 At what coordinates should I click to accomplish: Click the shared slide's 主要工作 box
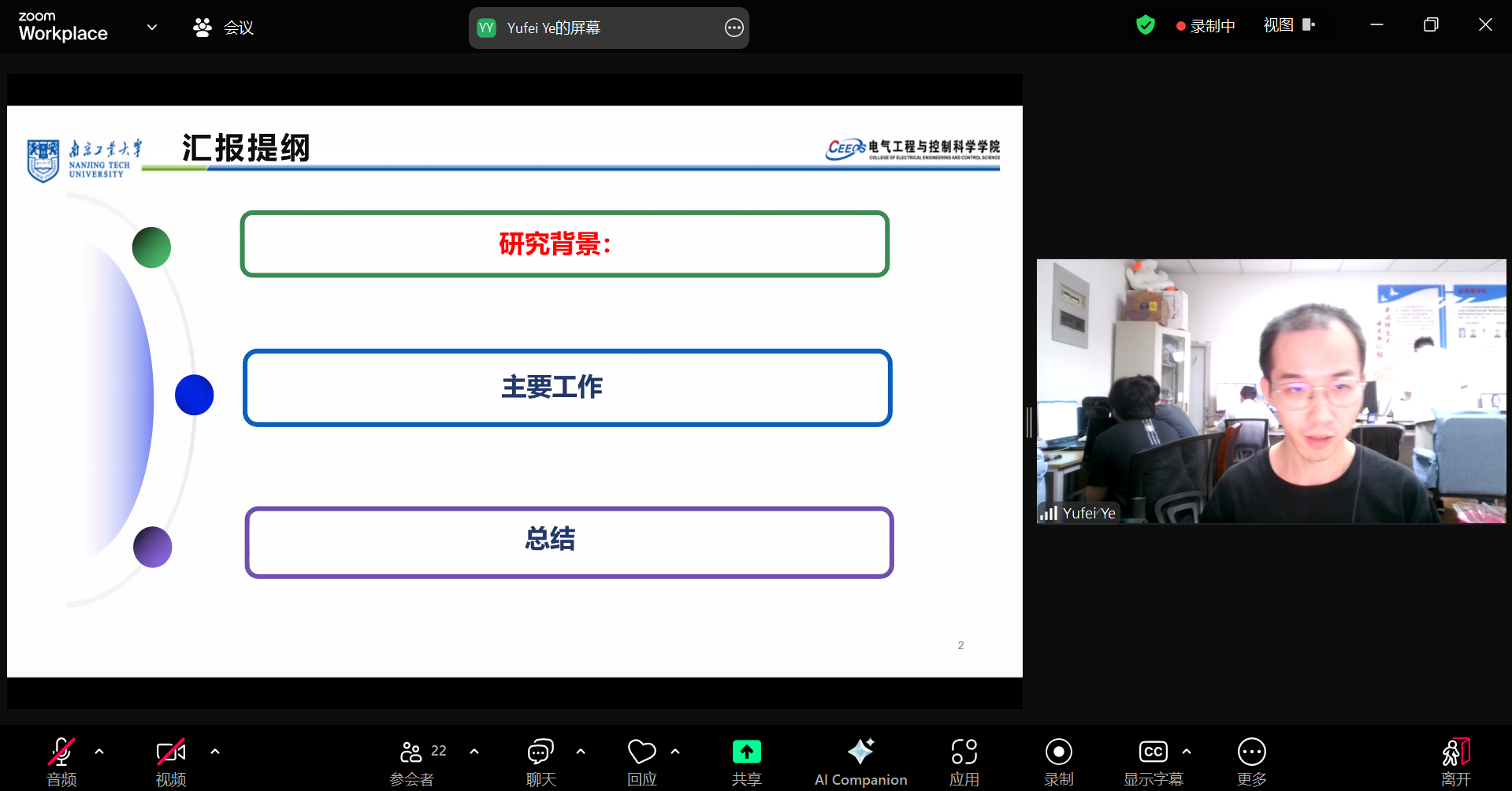pos(567,388)
